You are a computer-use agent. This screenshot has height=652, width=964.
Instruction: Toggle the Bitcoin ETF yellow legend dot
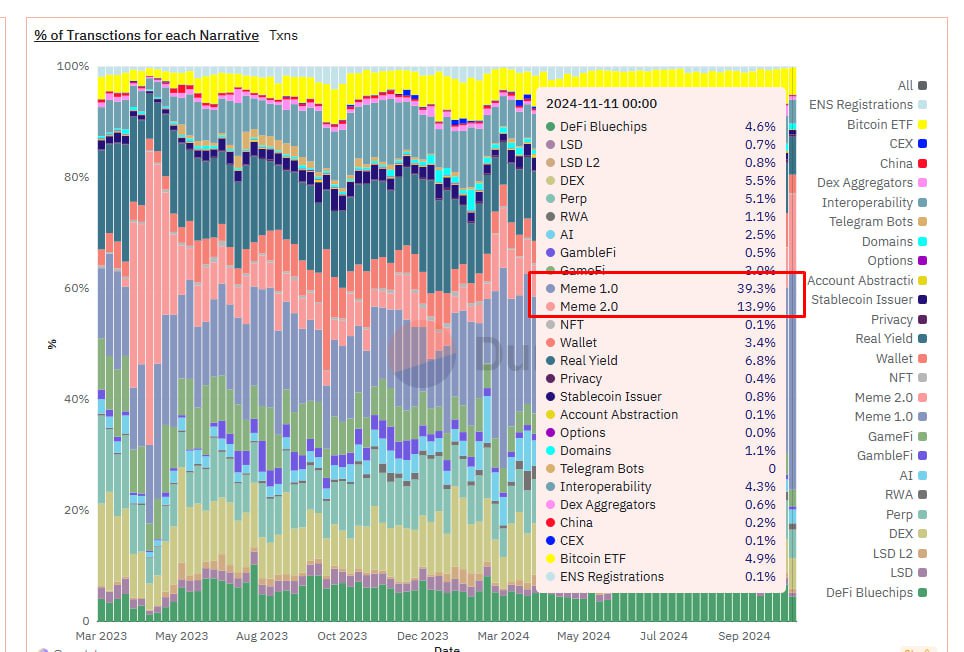(922, 125)
